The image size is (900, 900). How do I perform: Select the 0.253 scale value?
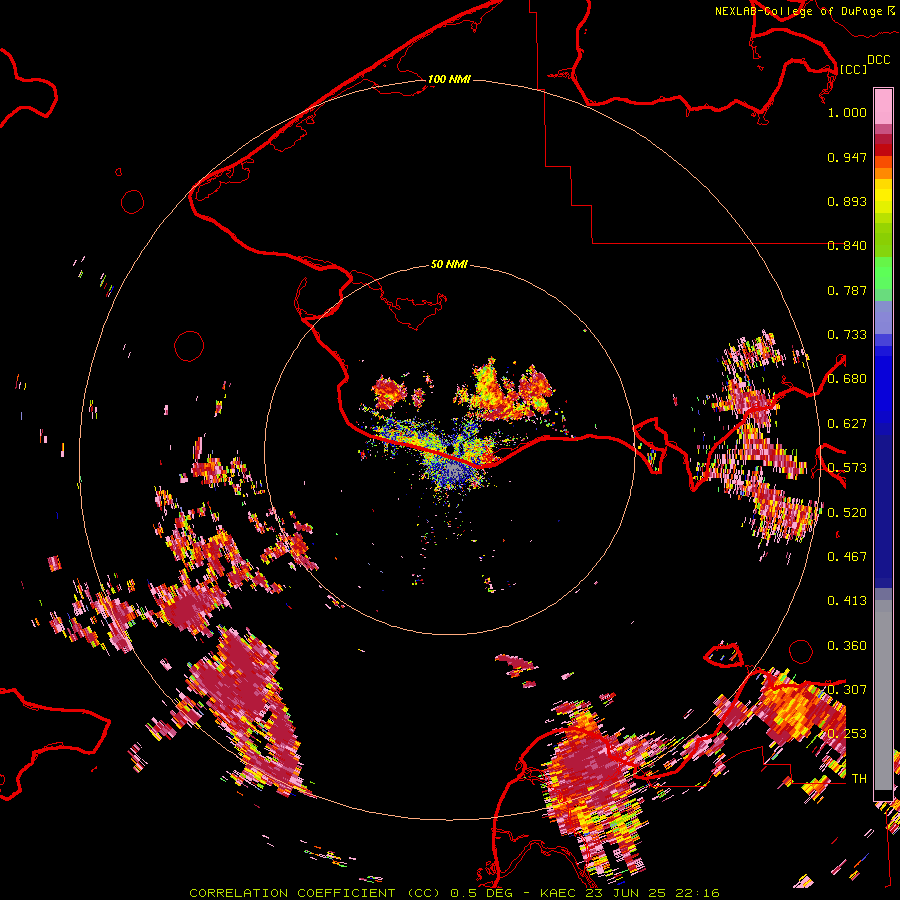click(847, 734)
